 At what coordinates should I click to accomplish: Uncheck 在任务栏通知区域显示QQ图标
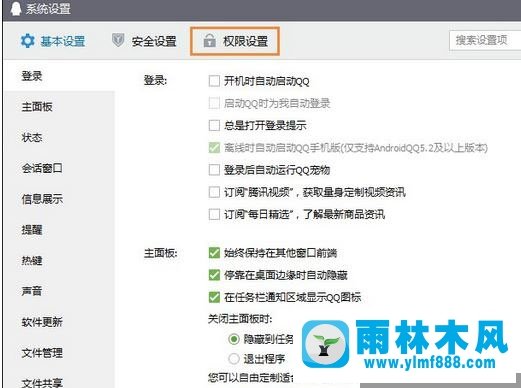214,297
